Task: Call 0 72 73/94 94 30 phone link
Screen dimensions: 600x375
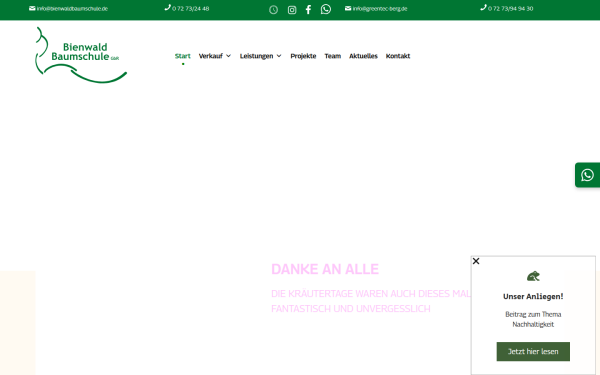Action: (x=510, y=9)
